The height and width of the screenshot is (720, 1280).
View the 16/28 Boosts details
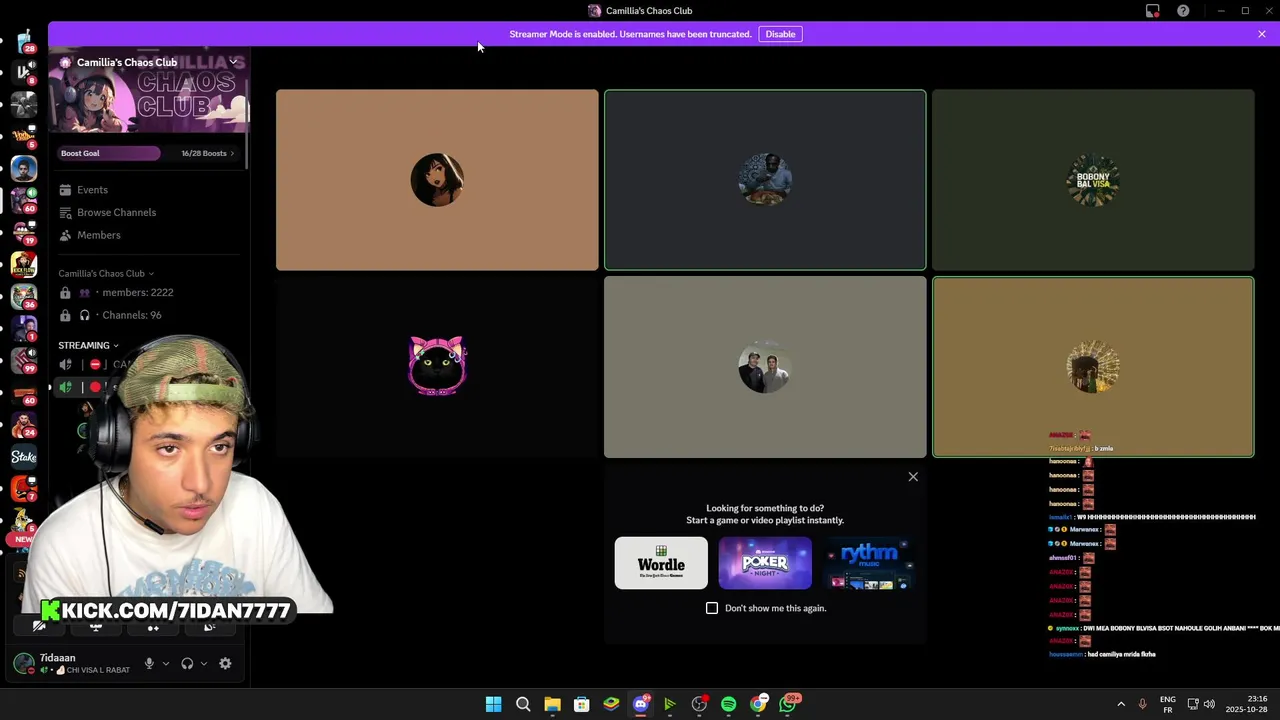207,153
